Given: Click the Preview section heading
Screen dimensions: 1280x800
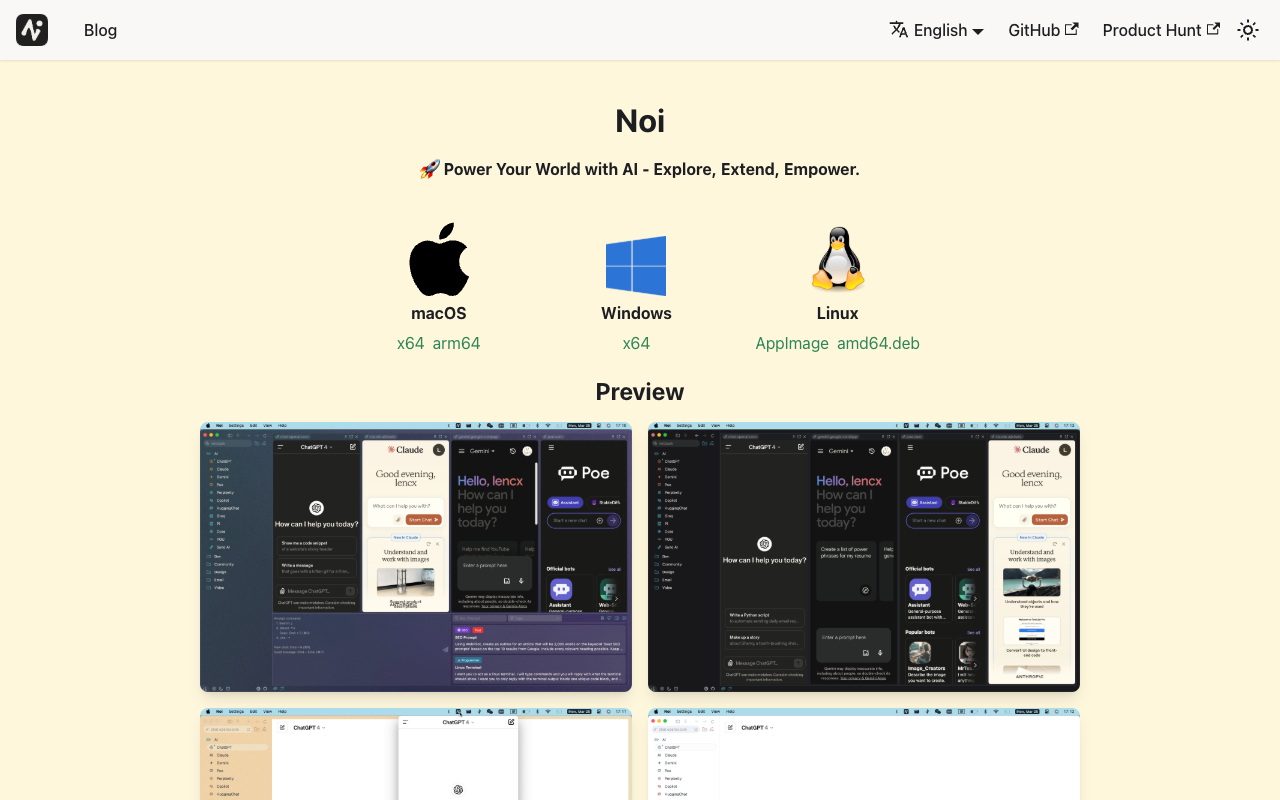Looking at the screenshot, I should click(x=640, y=391).
